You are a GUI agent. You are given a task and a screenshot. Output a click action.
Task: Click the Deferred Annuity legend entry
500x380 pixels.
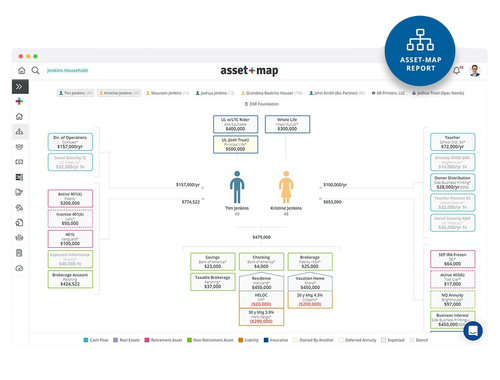click(357, 340)
